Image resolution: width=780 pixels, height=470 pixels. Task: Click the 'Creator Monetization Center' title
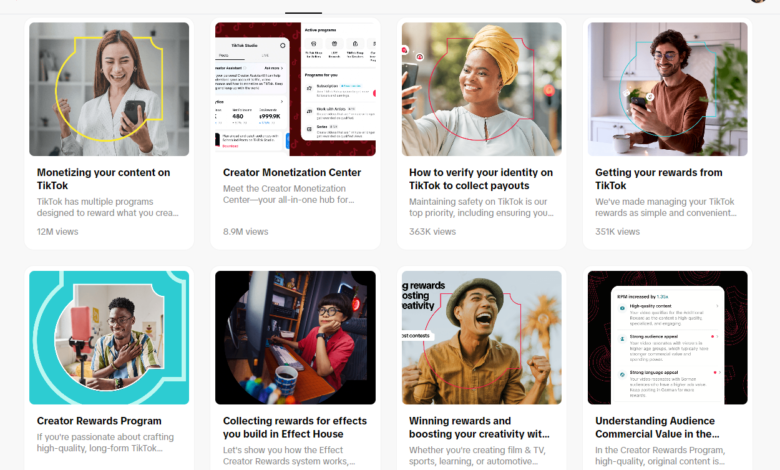292,173
